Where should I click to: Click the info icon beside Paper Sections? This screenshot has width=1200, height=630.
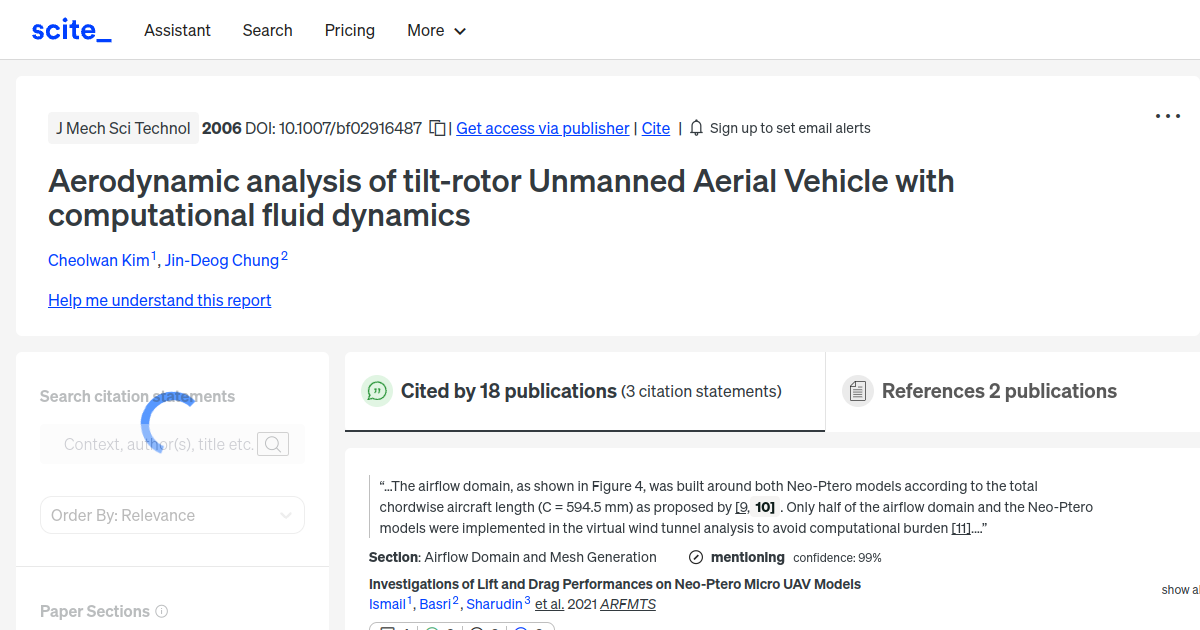click(162, 611)
